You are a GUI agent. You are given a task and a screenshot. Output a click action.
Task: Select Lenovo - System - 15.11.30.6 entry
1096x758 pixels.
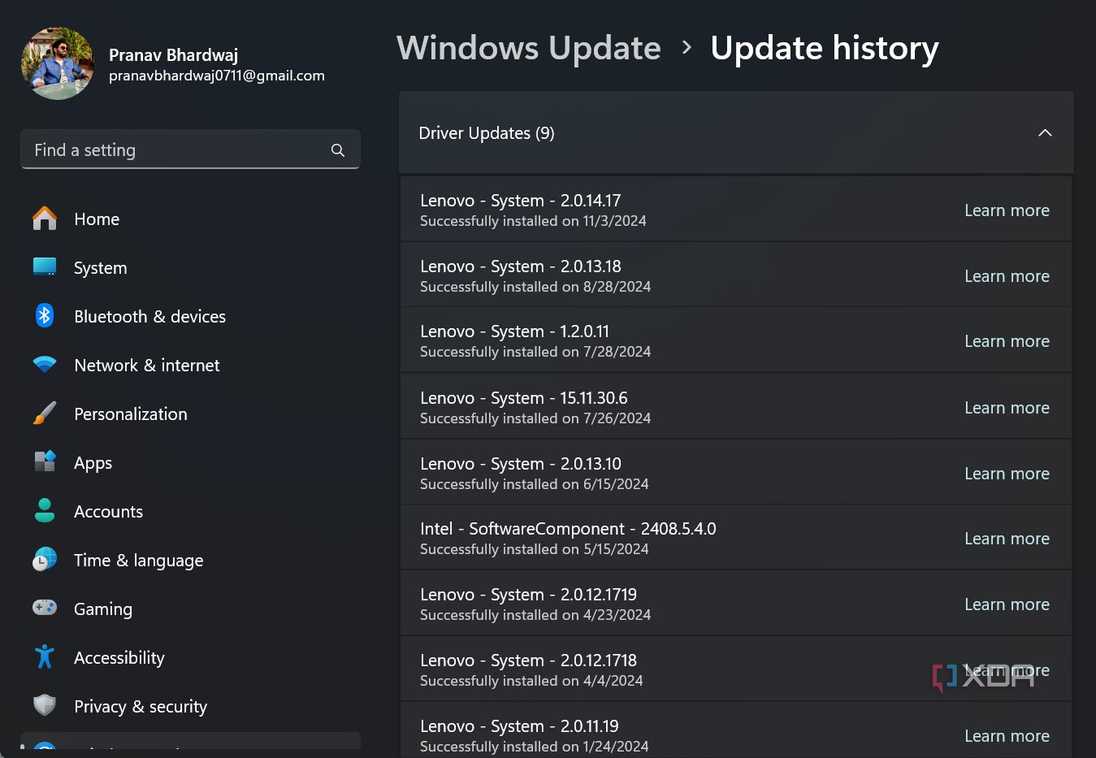coord(736,407)
